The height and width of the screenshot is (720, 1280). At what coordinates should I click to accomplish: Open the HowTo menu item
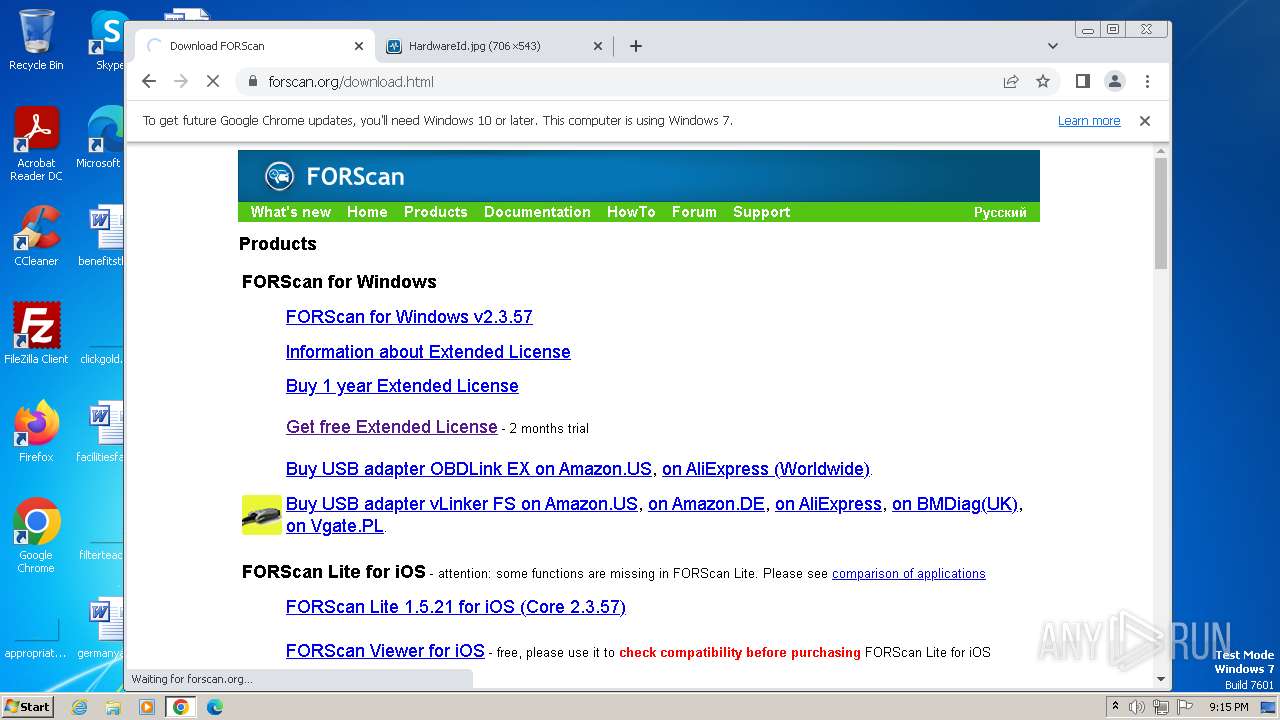(631, 212)
